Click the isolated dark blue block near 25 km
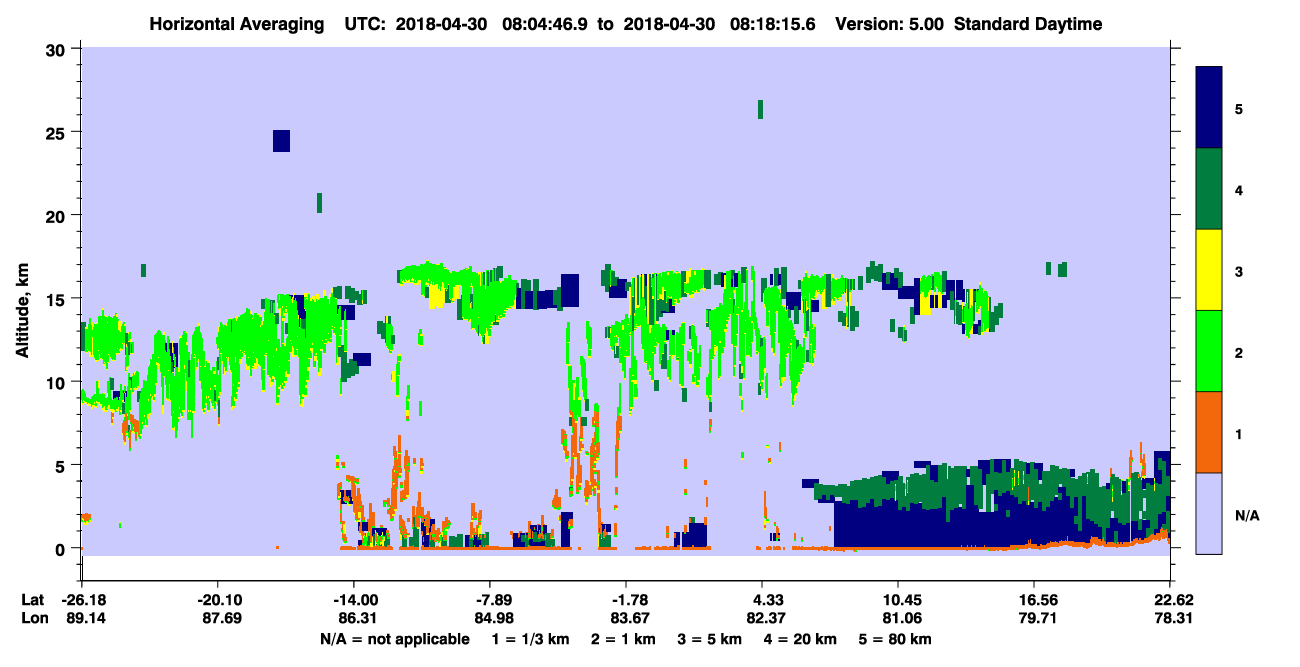This screenshot has width=1300, height=667. point(281,141)
